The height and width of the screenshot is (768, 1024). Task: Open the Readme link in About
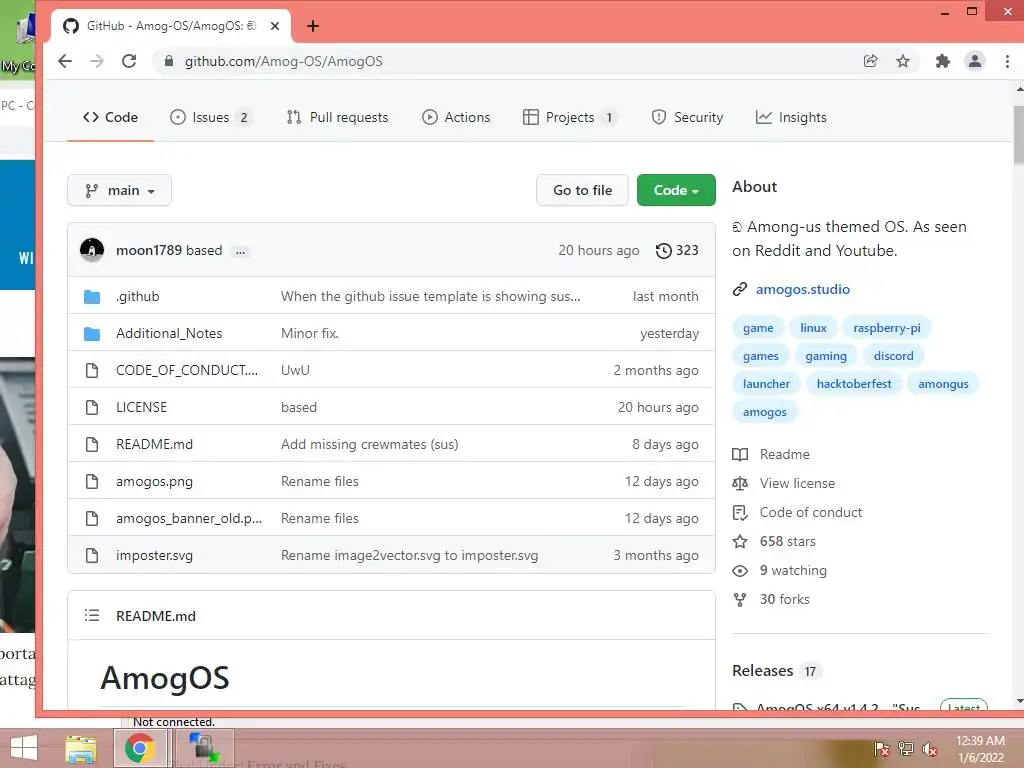tap(784, 455)
